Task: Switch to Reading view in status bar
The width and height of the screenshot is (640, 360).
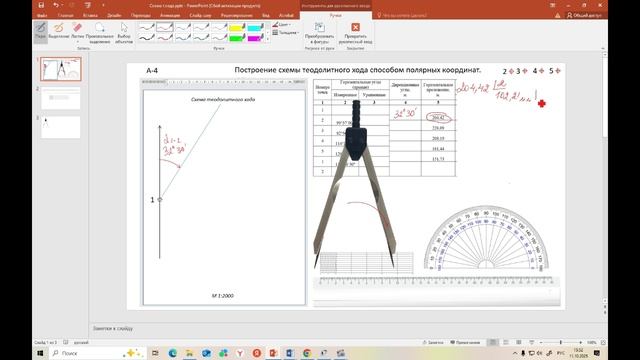Action: click(519, 342)
